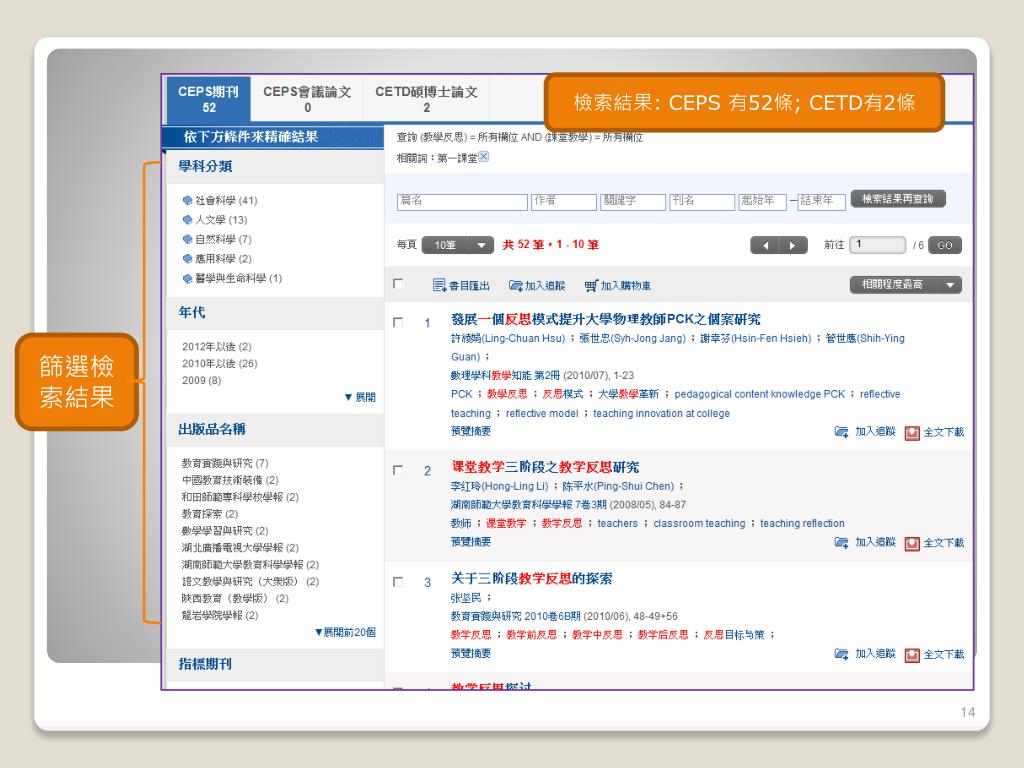Open article 發展一個反思模式提升大學物理教師PCK之個案研究
Screen dimensions: 1024x768
(606, 319)
